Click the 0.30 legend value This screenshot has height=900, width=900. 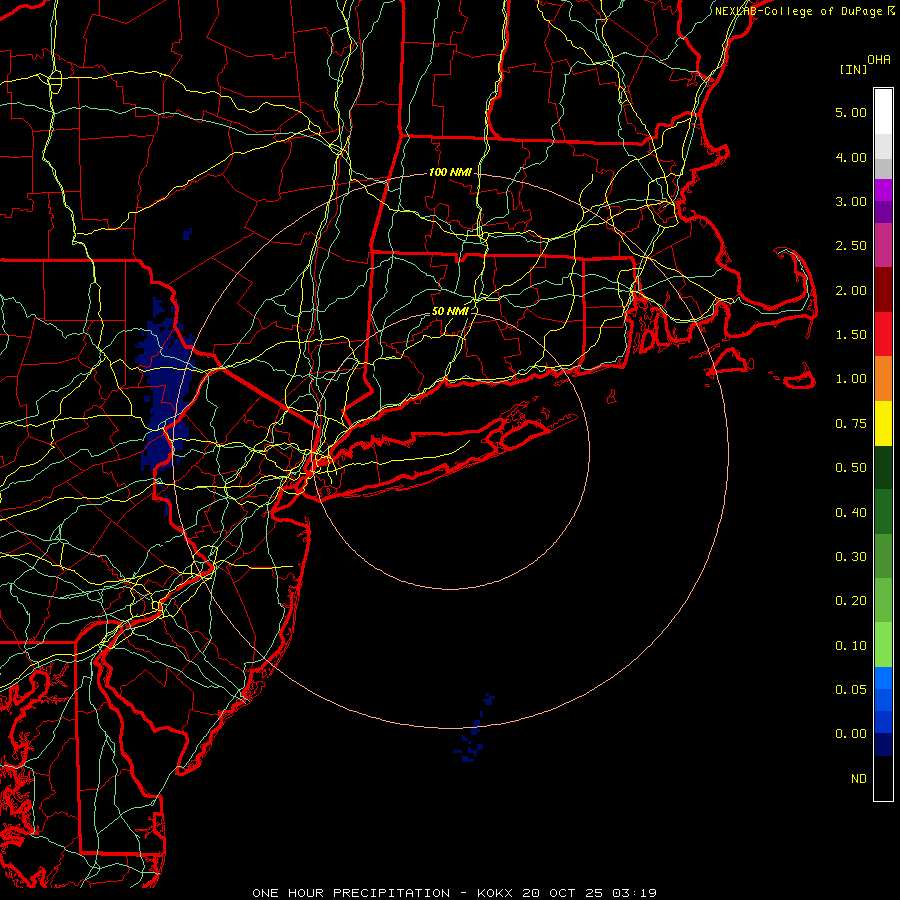pyautogui.click(x=851, y=557)
